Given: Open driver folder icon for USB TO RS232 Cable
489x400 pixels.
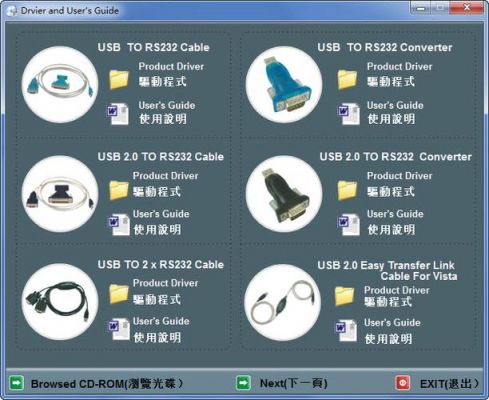Looking at the screenshot, I should (x=119, y=80).
